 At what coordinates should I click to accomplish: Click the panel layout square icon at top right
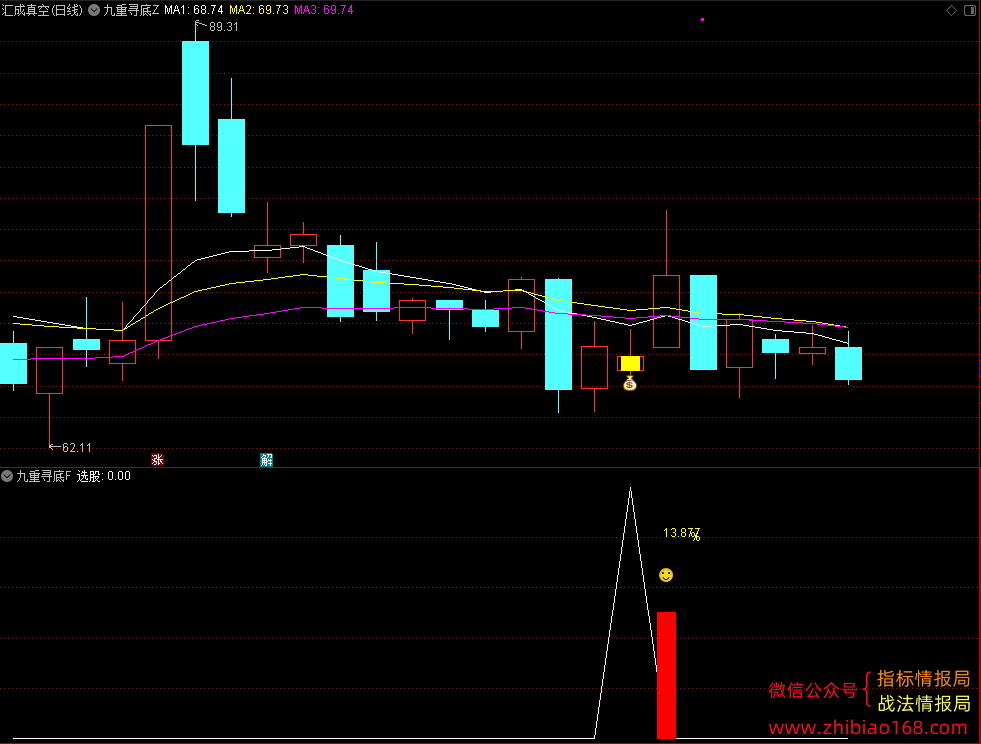click(x=970, y=10)
